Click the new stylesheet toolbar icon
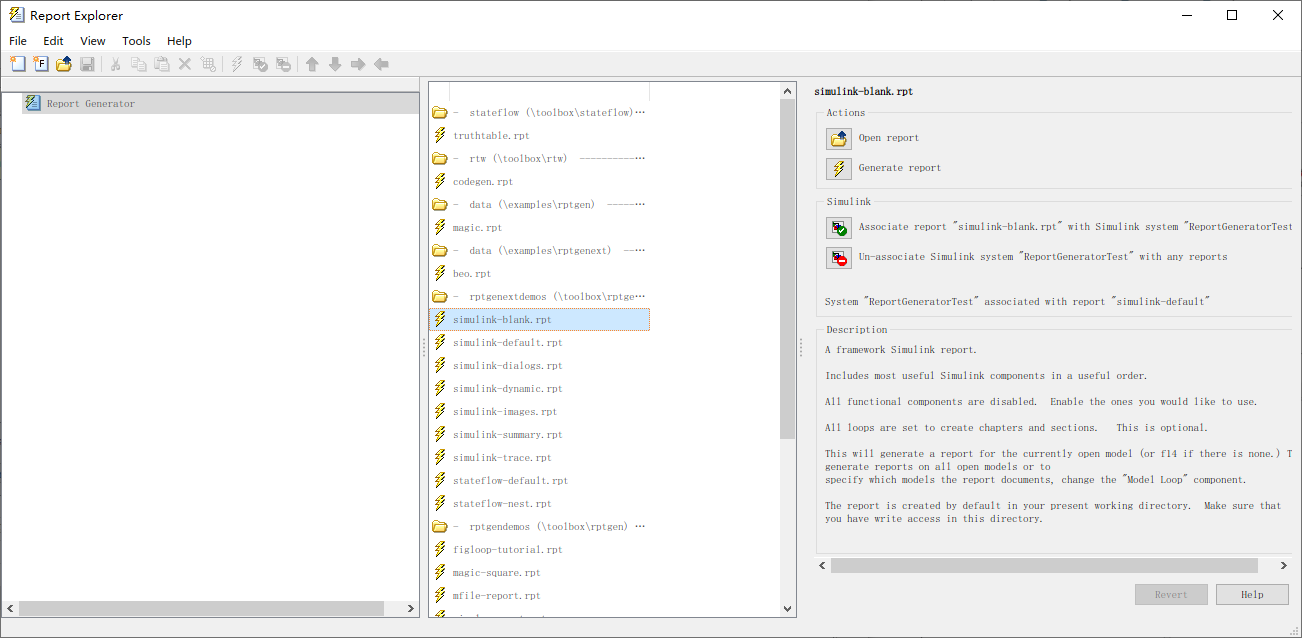The width and height of the screenshot is (1302, 638). (40, 63)
